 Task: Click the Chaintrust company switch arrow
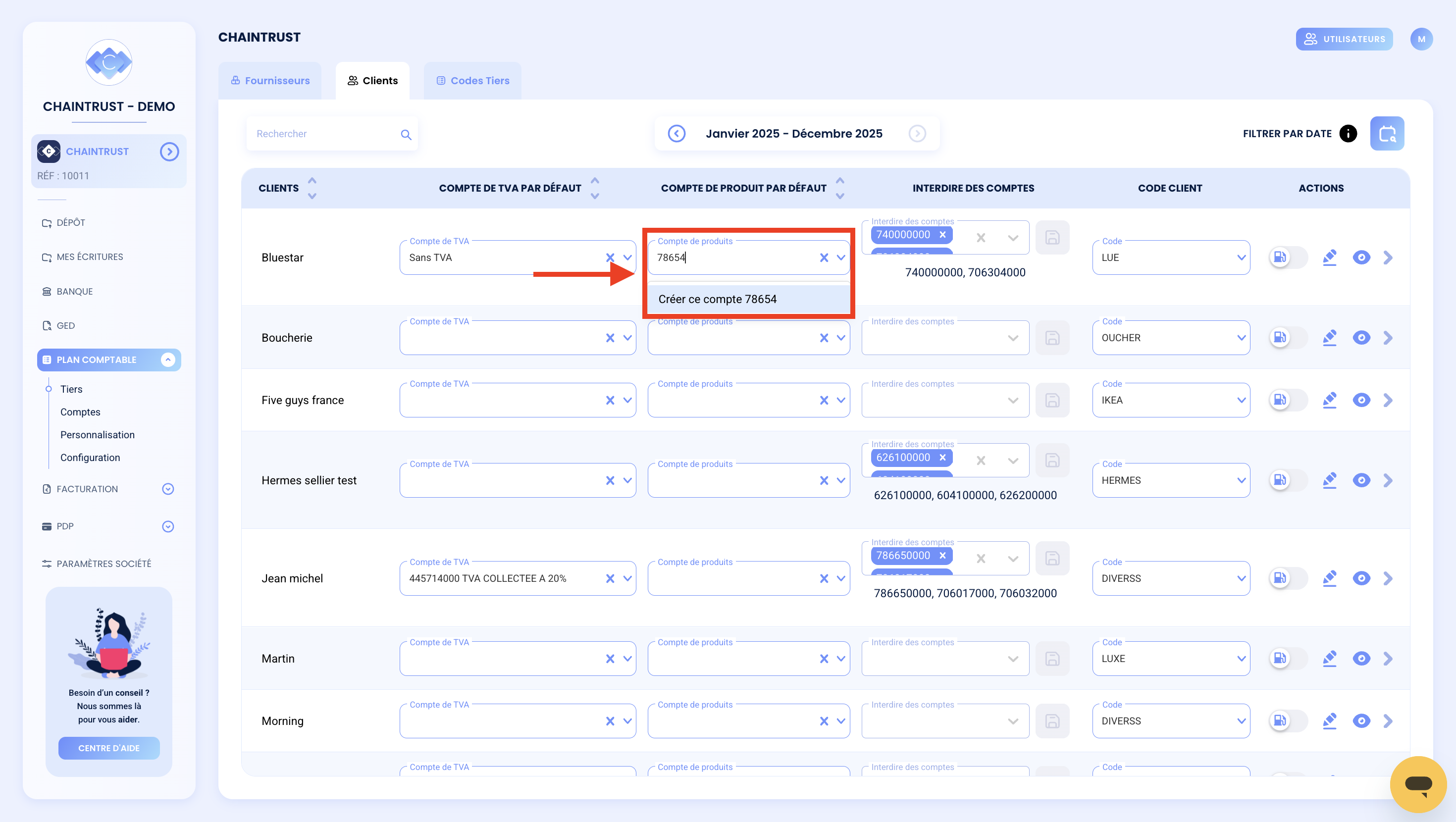(169, 152)
